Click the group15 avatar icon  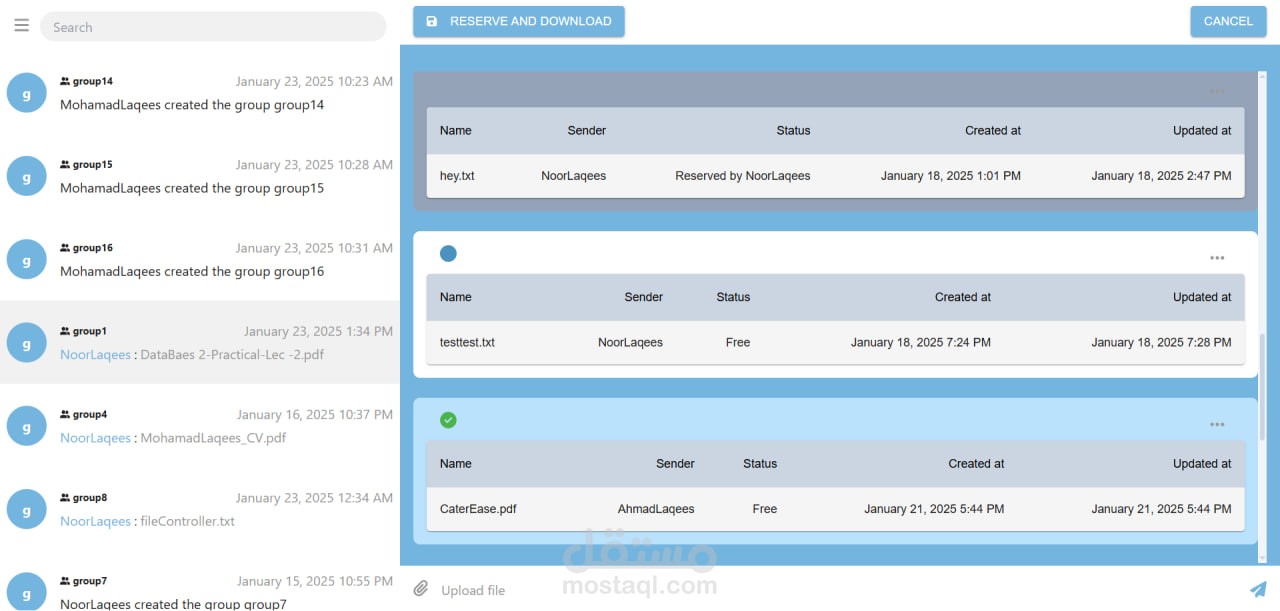pos(26,176)
